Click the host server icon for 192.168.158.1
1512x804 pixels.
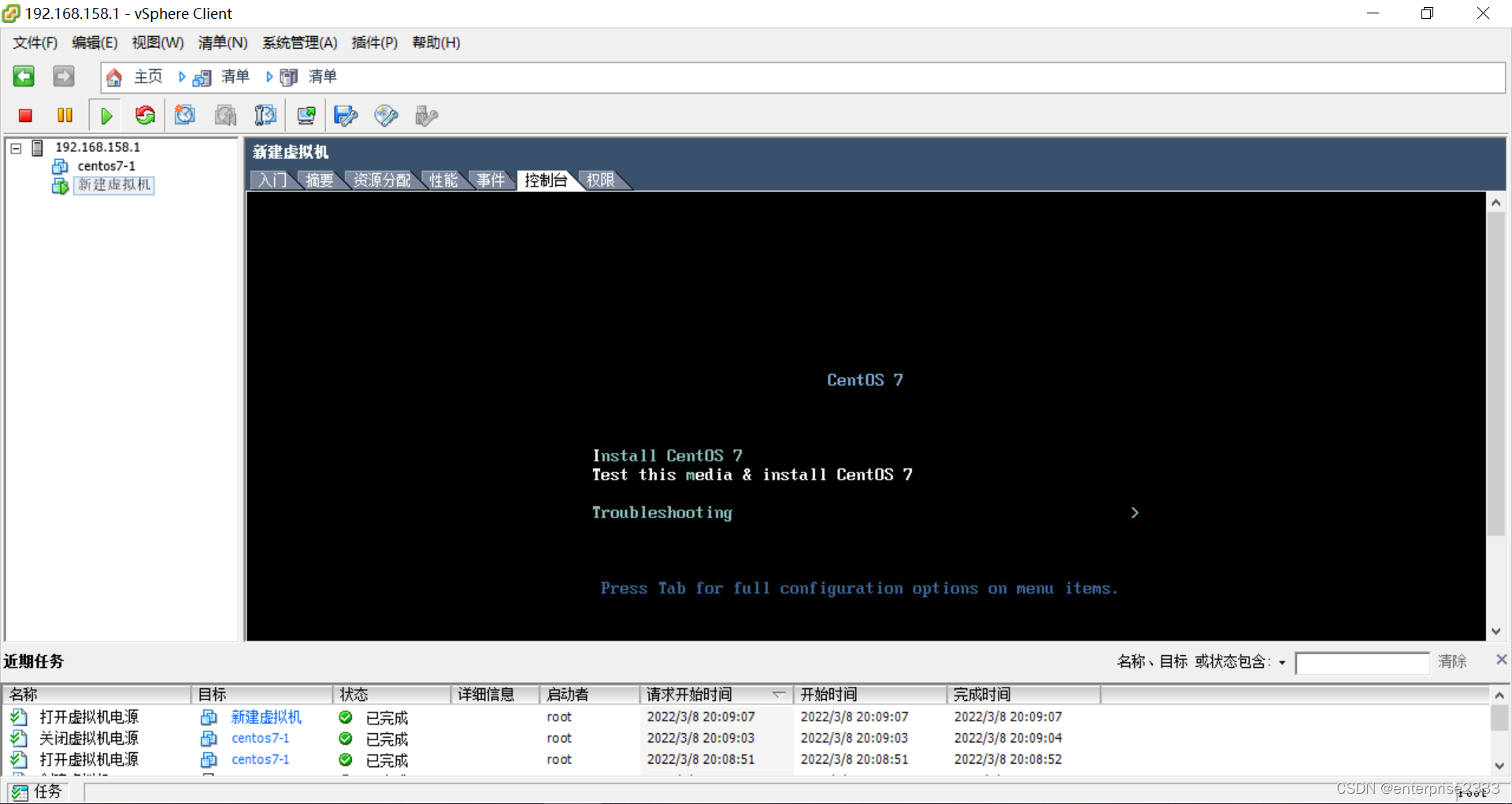coord(37,147)
